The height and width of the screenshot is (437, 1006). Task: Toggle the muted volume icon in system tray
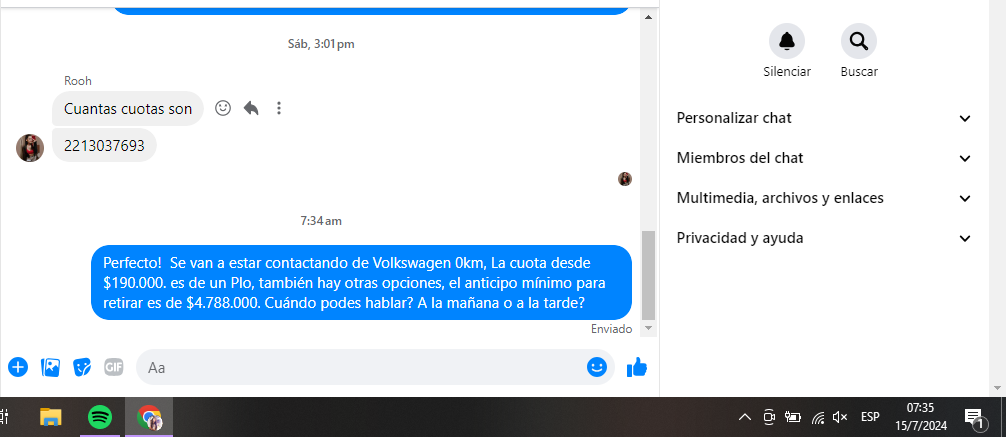[840, 417]
